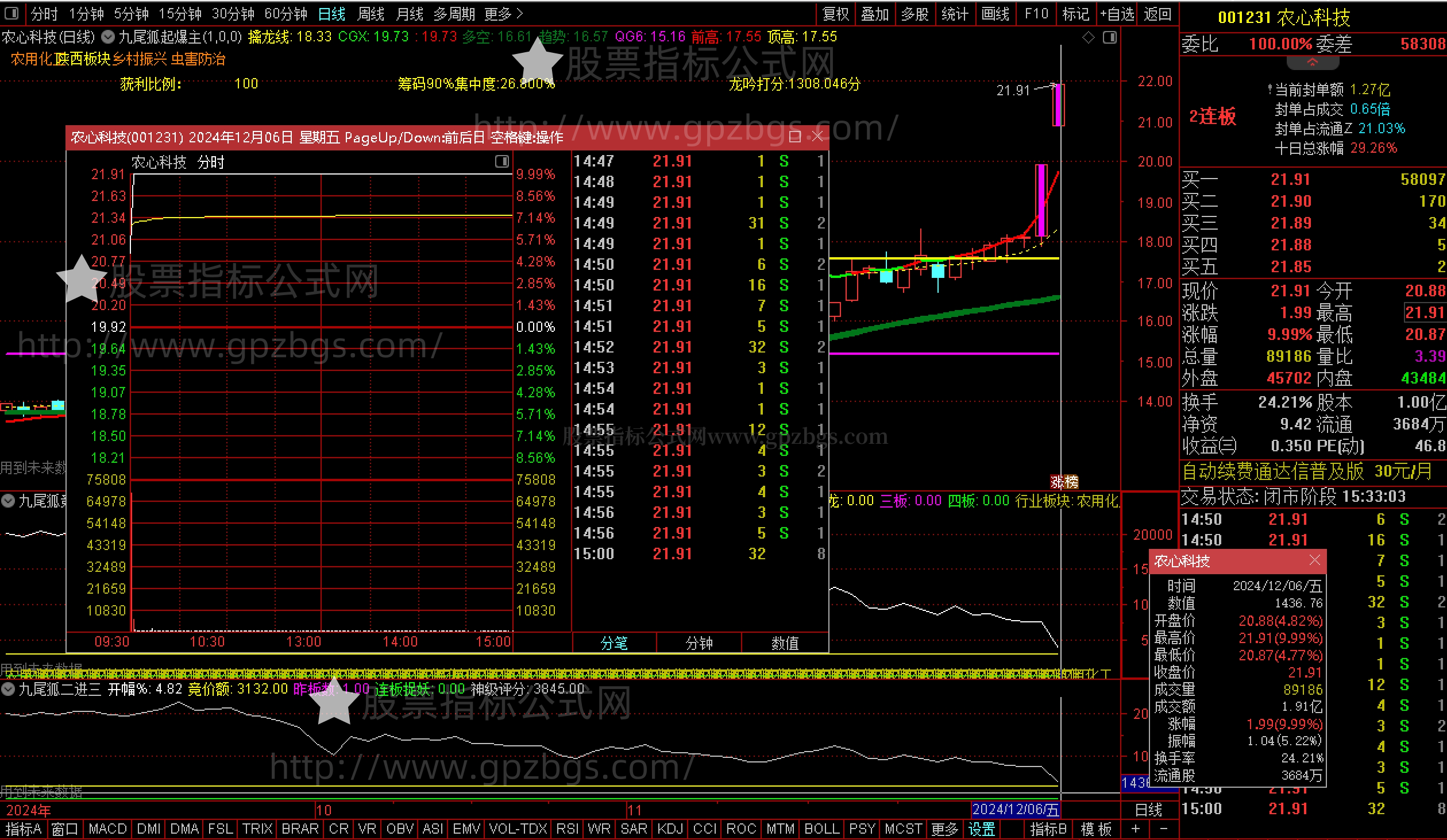Toggle the panel icon beside the chart diamond

pyautogui.click(x=1110, y=38)
